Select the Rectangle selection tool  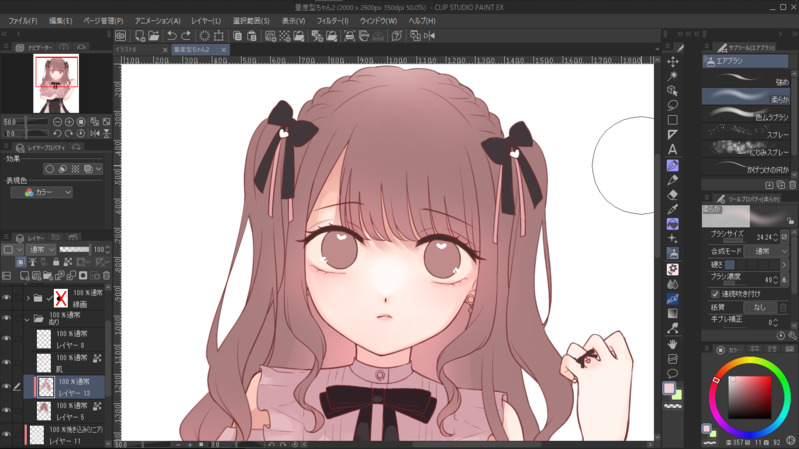point(673,120)
